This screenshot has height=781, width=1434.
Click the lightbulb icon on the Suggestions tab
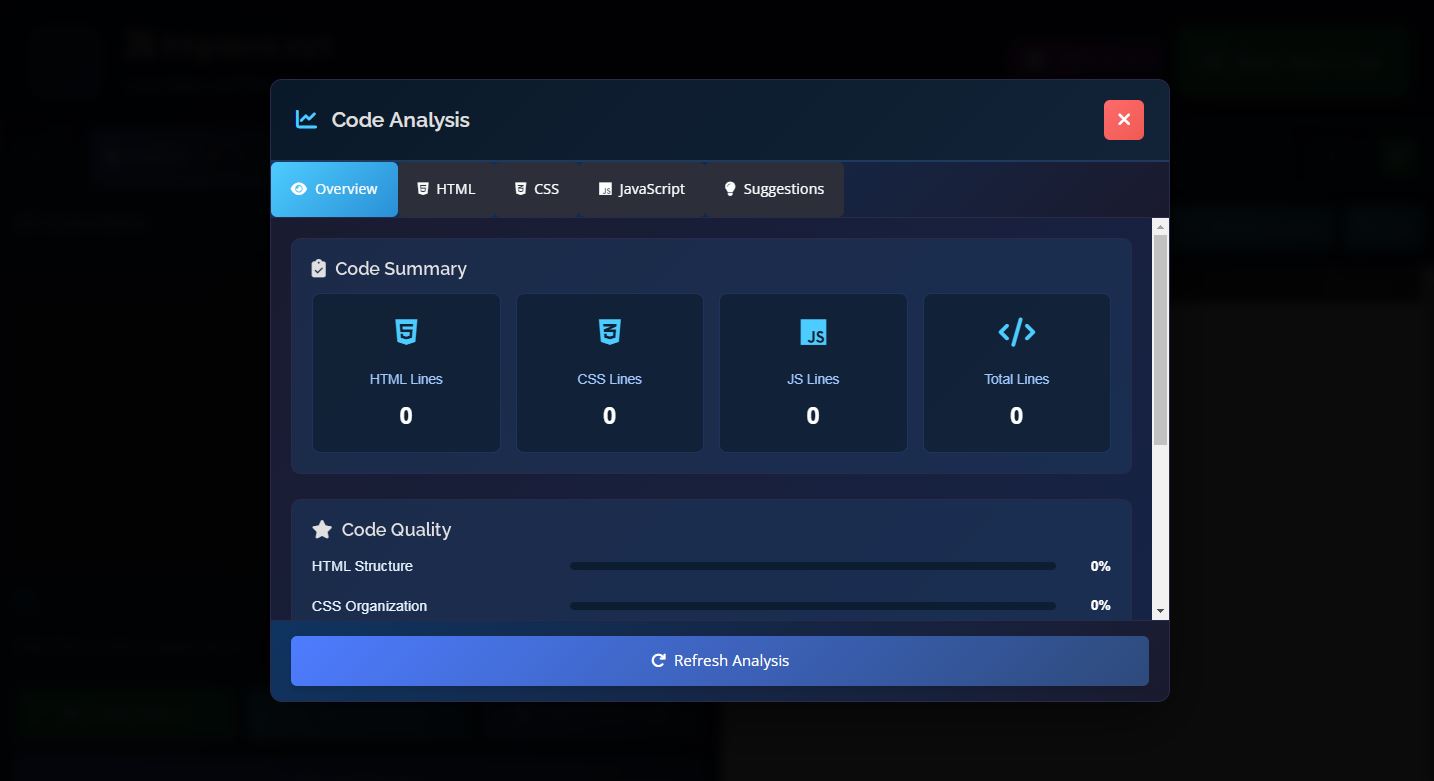729,188
